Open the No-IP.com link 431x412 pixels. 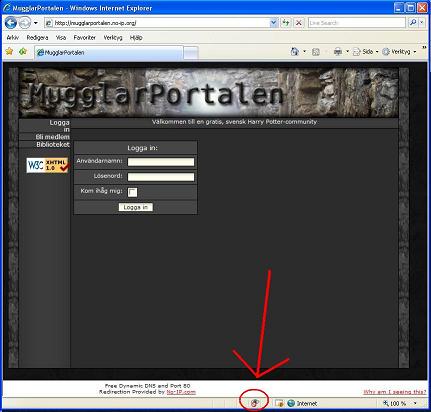(181, 392)
